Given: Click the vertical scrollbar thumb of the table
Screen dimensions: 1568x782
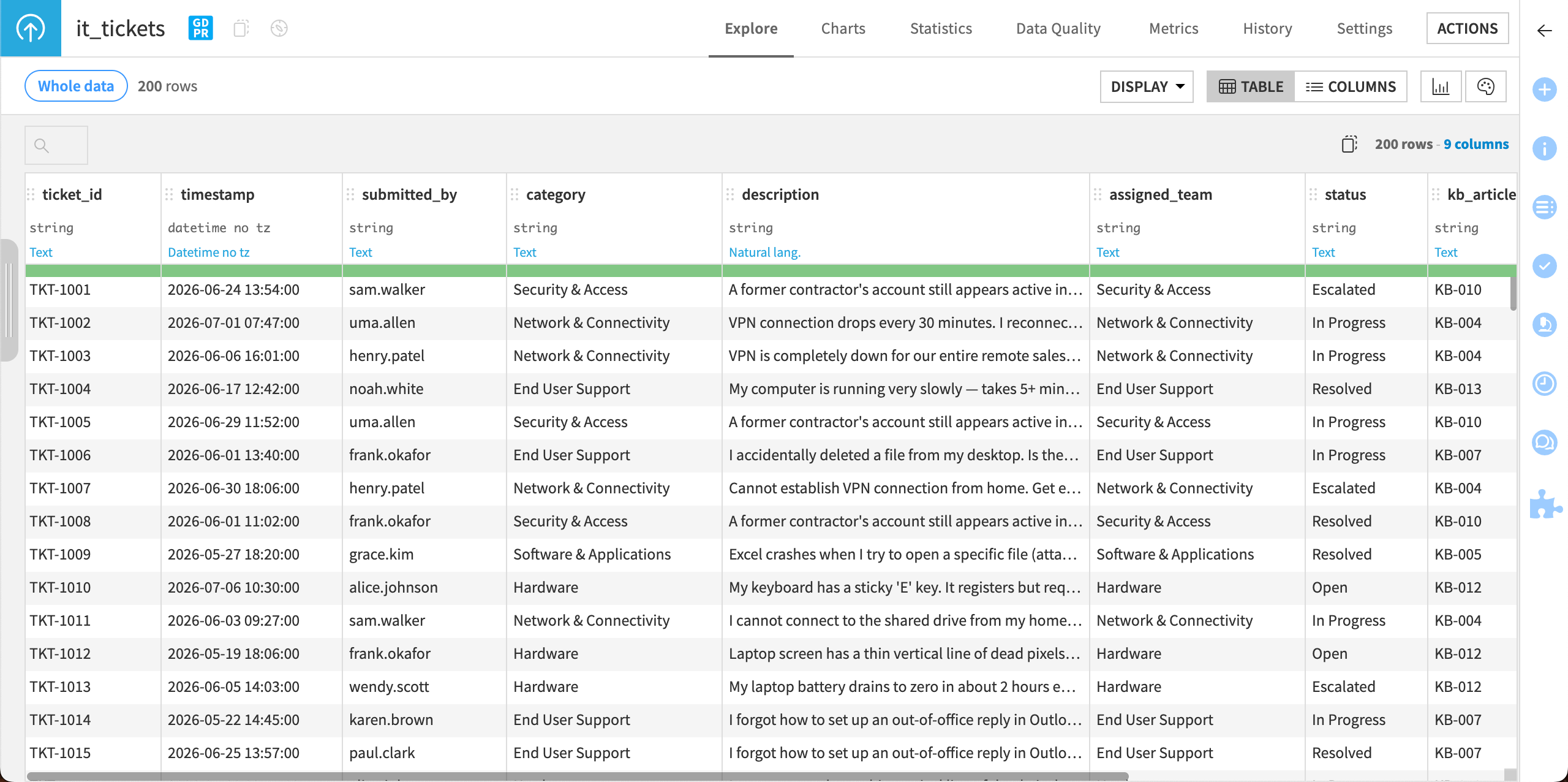Looking at the screenshot, I should click(x=1513, y=294).
